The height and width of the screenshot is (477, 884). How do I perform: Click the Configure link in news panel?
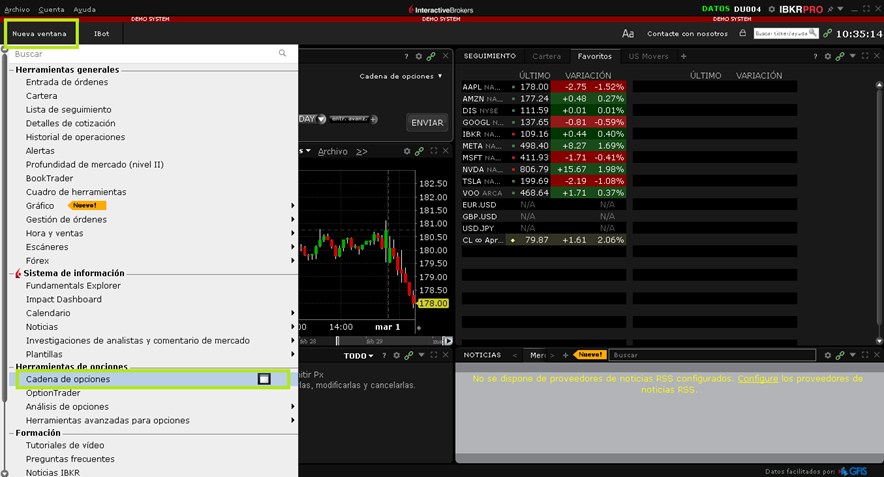(x=757, y=379)
